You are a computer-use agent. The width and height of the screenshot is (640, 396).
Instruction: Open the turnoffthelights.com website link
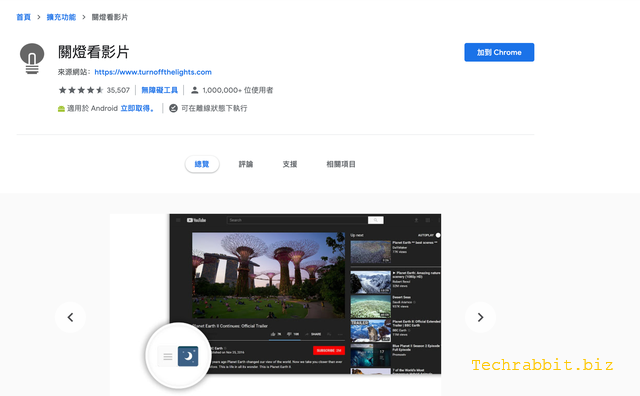(153, 72)
